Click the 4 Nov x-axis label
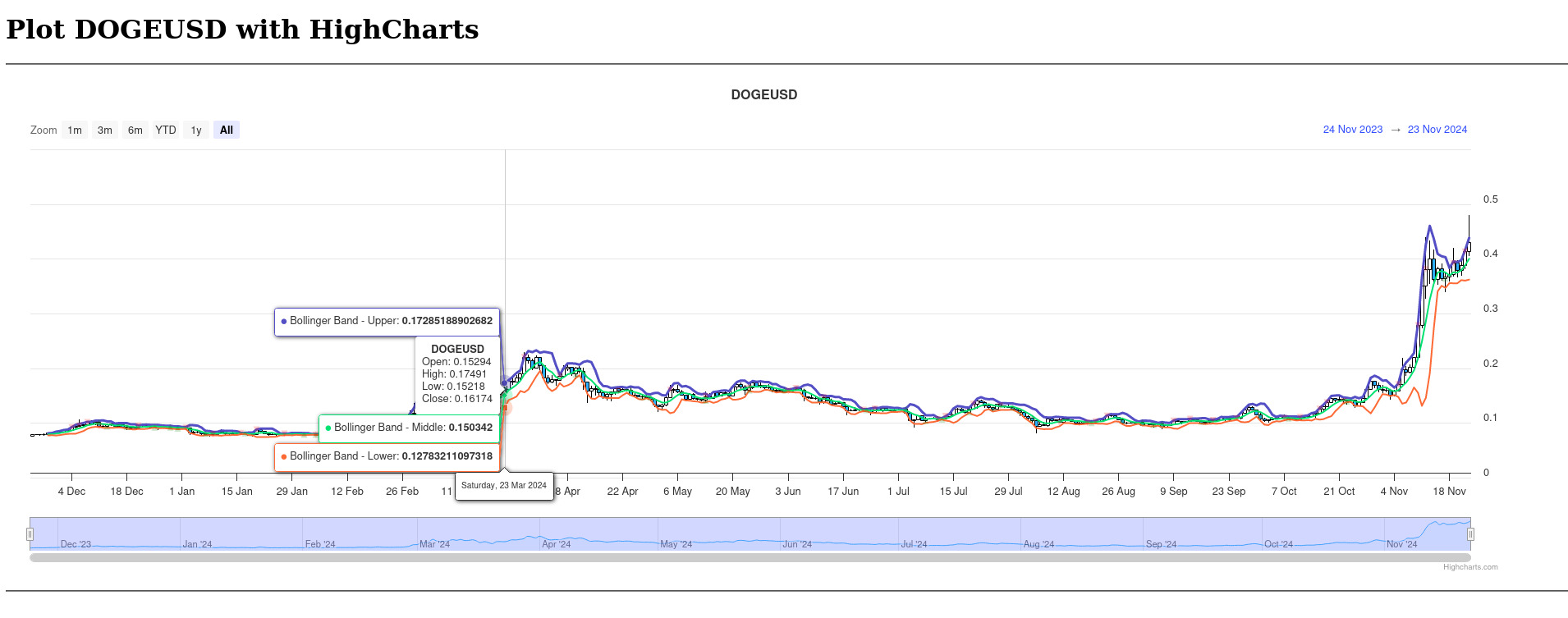Viewport: 1568px width, 618px height. [1394, 492]
